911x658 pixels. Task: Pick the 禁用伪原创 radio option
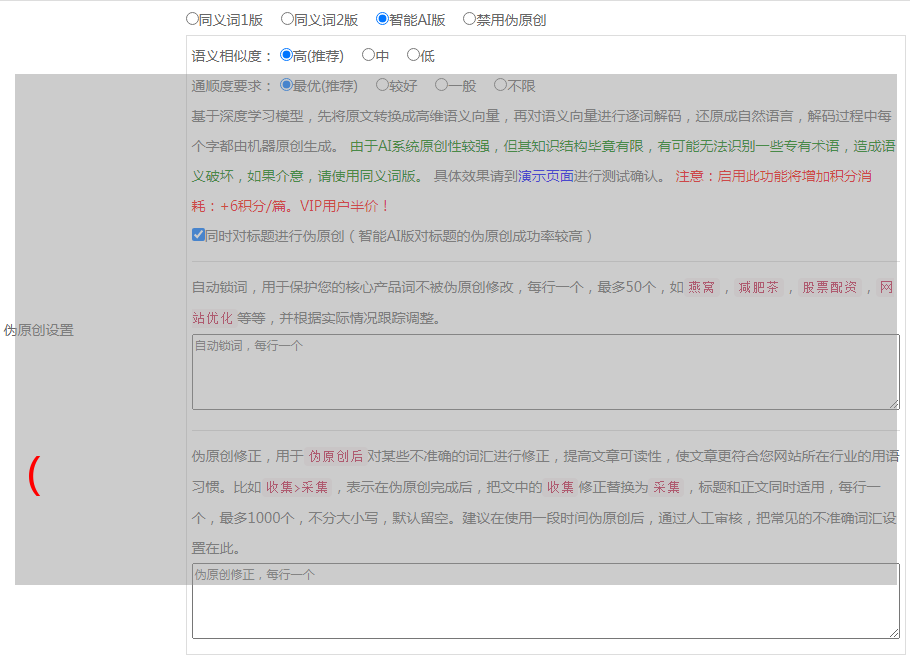pyautogui.click(x=469, y=19)
